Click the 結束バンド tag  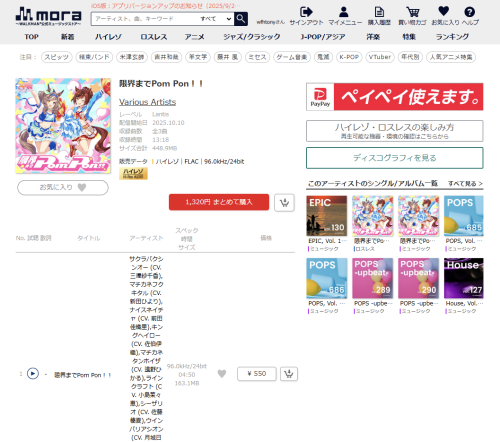pyautogui.click(x=94, y=57)
